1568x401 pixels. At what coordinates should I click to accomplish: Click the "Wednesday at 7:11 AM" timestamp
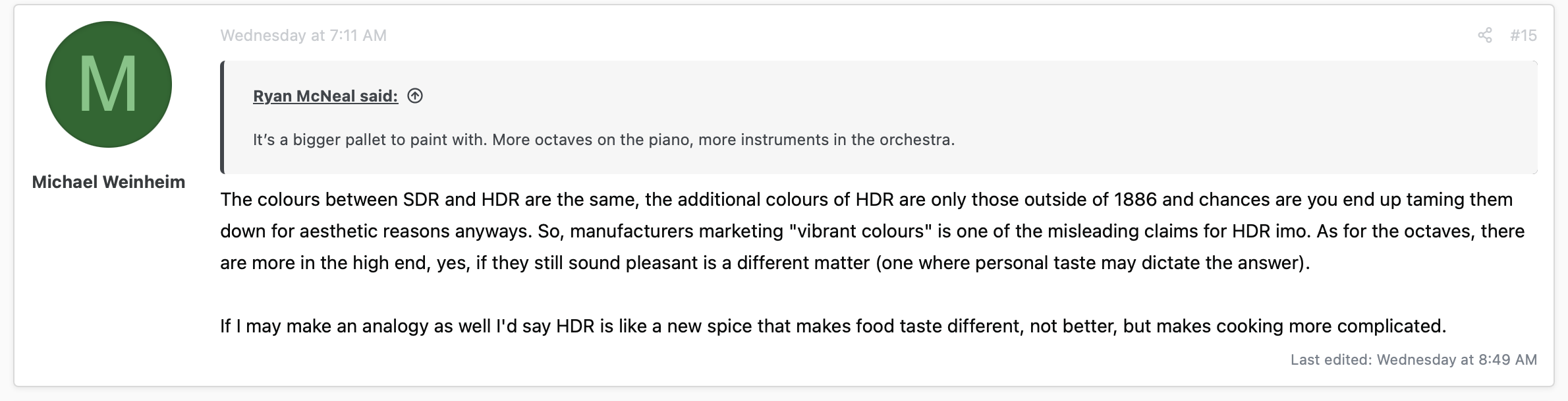pos(303,36)
